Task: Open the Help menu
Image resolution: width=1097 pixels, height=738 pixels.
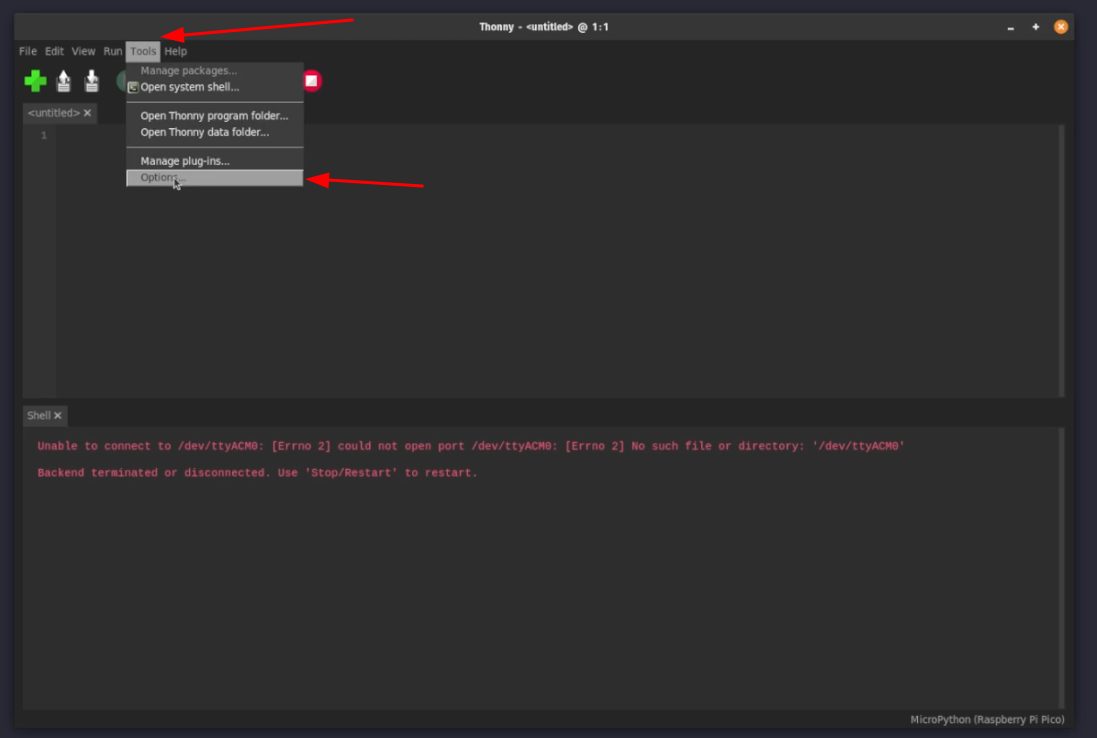Action: click(175, 51)
